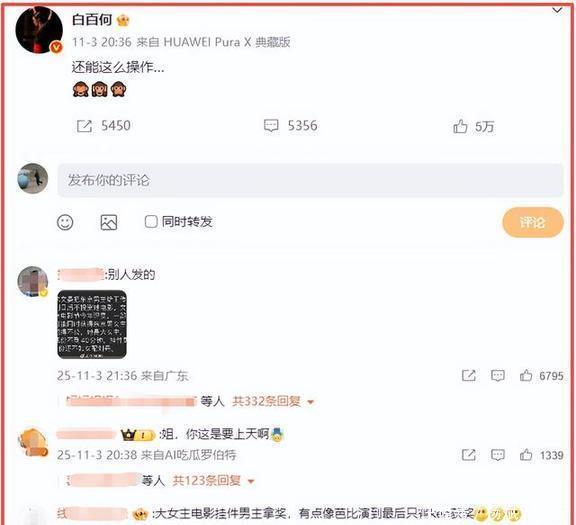Reply to the 别人发的 comment

click(497, 375)
